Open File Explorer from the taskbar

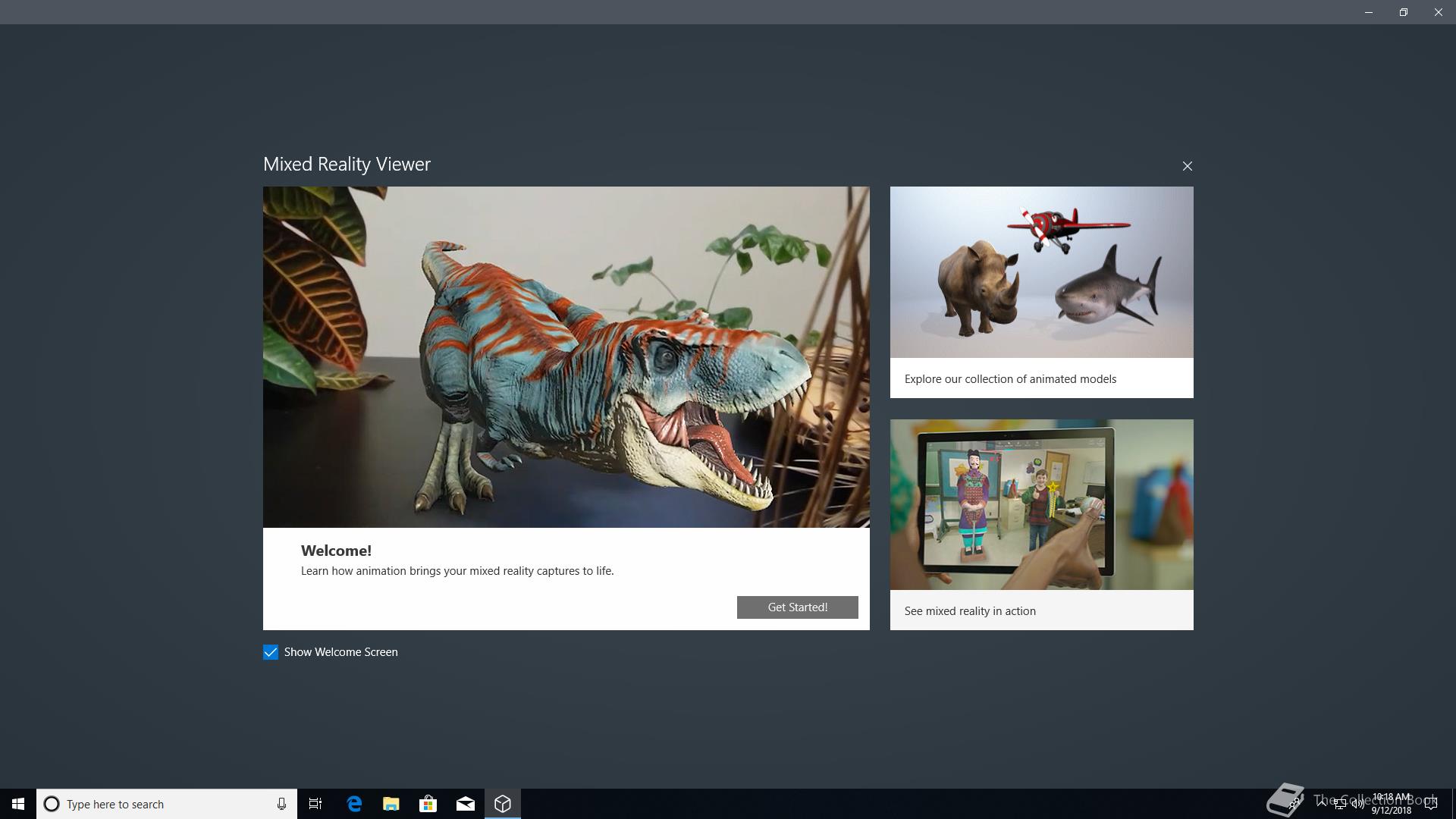tap(391, 804)
